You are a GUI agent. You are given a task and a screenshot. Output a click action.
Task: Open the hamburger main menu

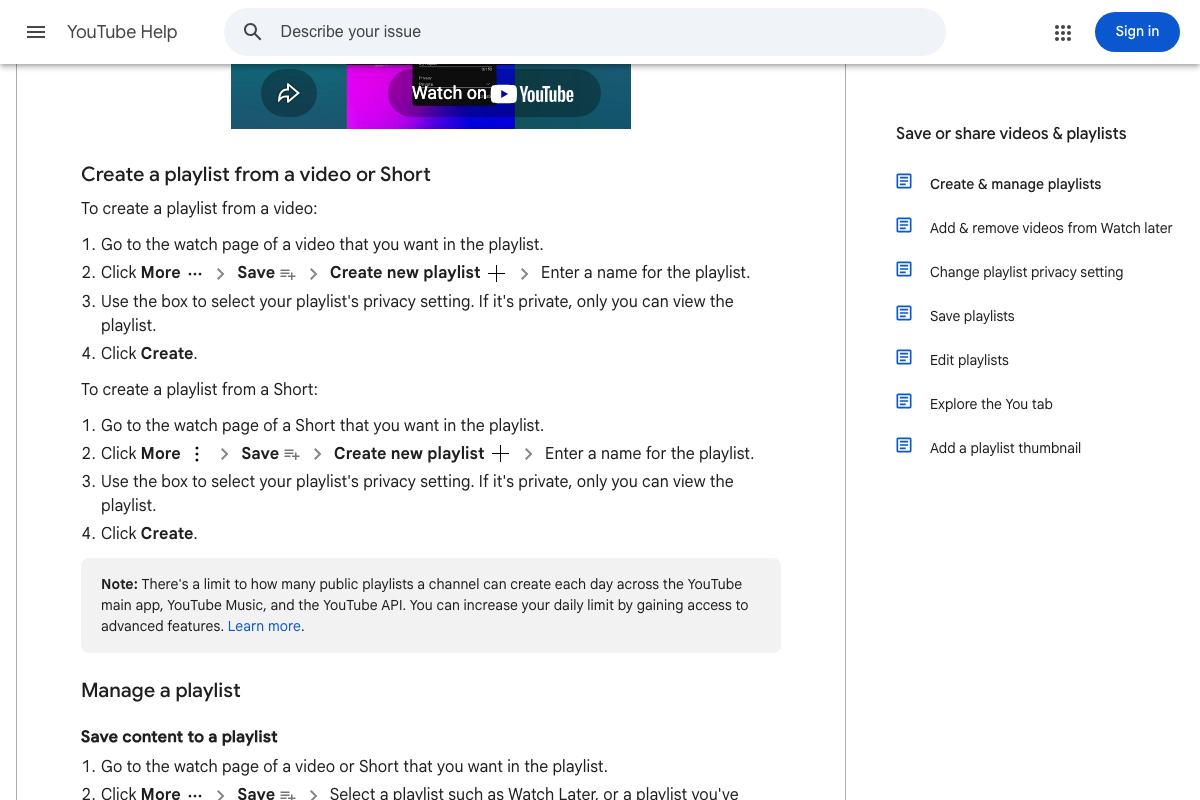[x=36, y=32]
